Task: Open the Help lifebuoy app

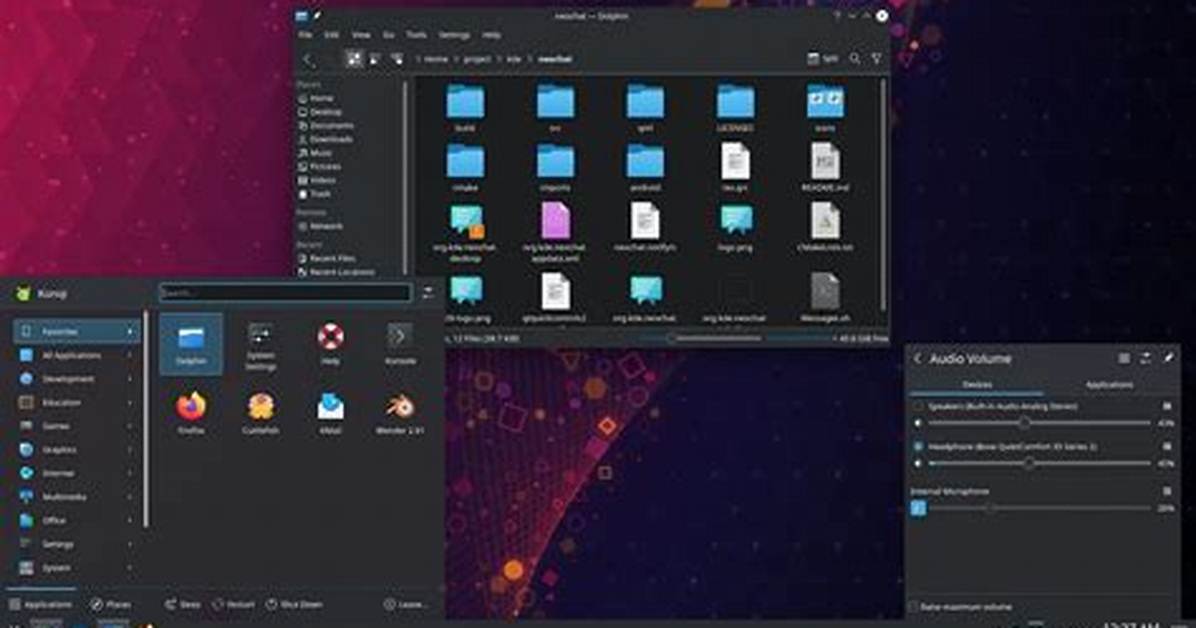Action: point(330,344)
